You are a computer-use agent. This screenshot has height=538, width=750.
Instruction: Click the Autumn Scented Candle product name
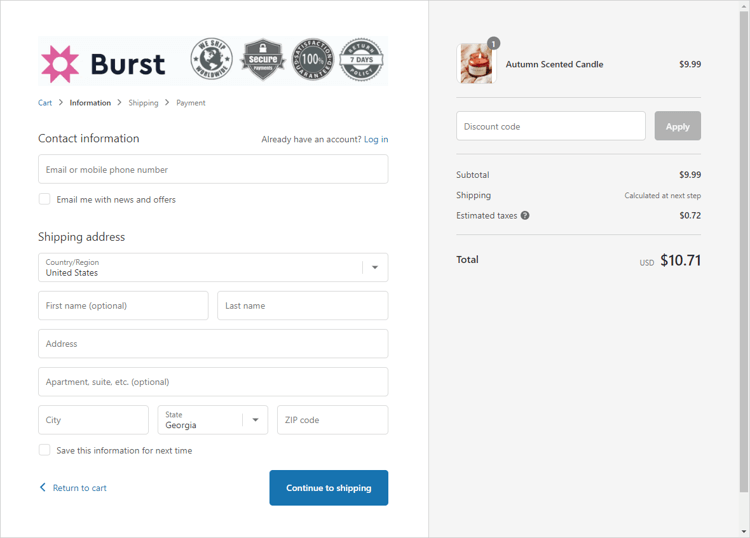554,64
